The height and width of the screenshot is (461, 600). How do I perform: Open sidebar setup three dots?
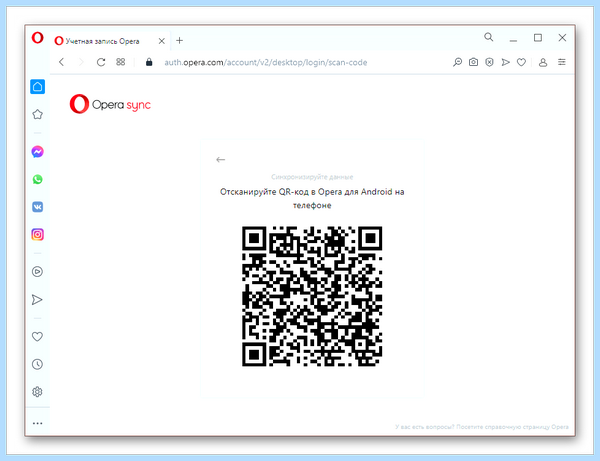coord(38,423)
